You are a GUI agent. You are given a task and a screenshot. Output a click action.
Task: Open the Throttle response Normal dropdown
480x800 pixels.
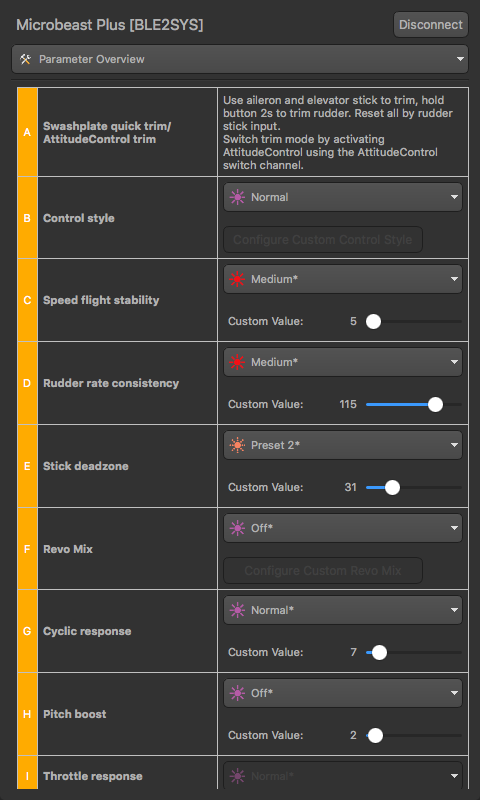click(343, 776)
